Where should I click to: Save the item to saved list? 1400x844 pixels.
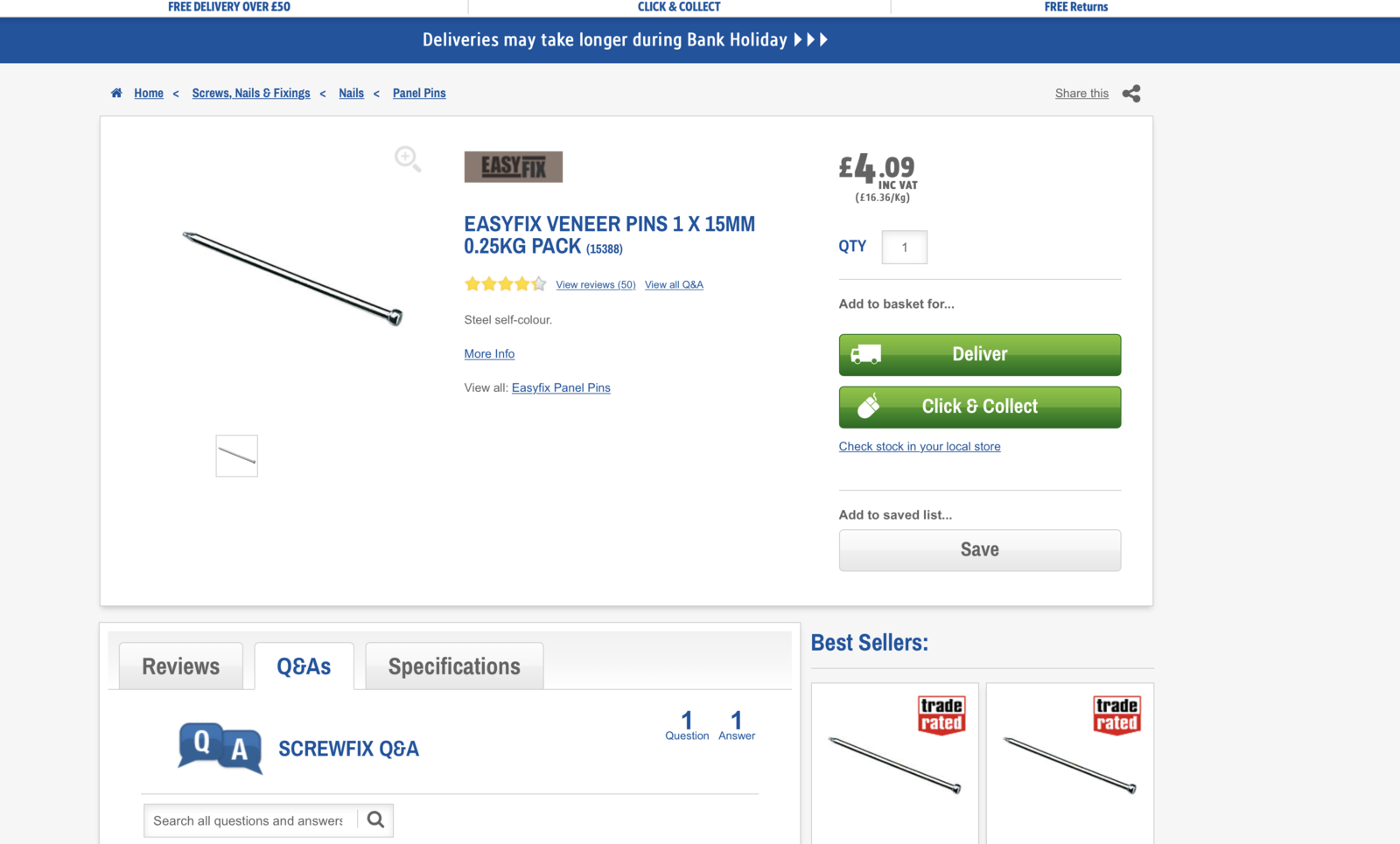click(979, 550)
